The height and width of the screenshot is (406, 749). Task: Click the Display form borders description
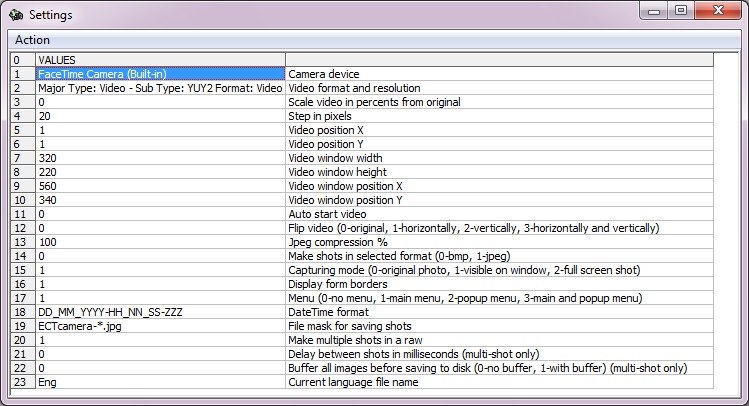(499, 284)
